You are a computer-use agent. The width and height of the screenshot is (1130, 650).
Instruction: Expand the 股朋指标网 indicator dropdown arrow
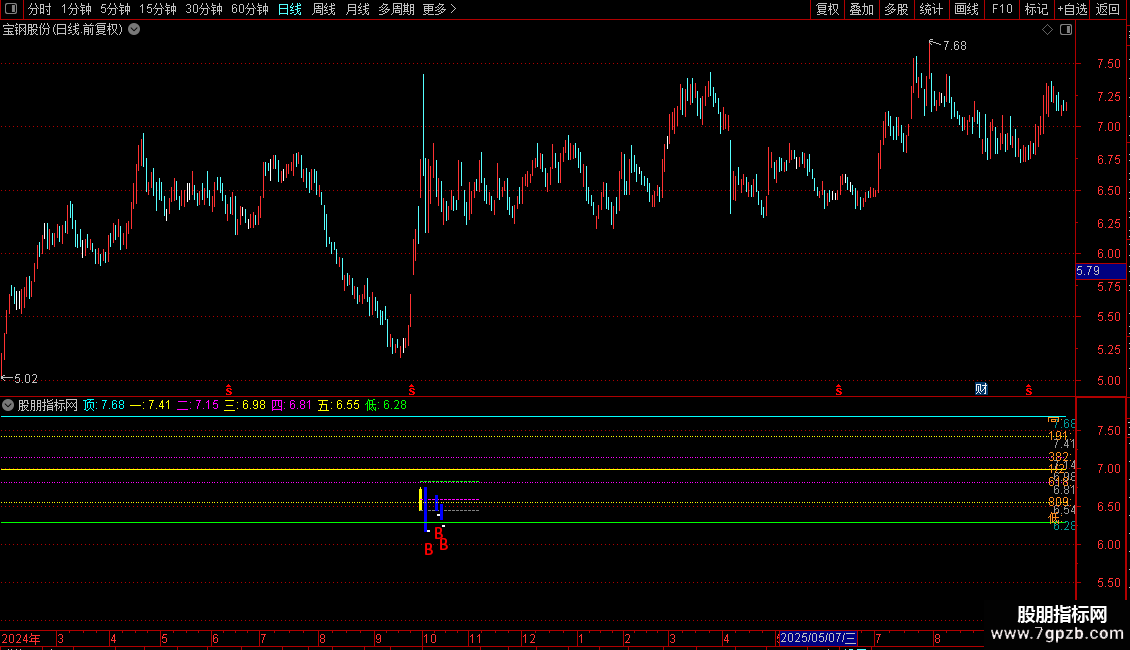8,405
